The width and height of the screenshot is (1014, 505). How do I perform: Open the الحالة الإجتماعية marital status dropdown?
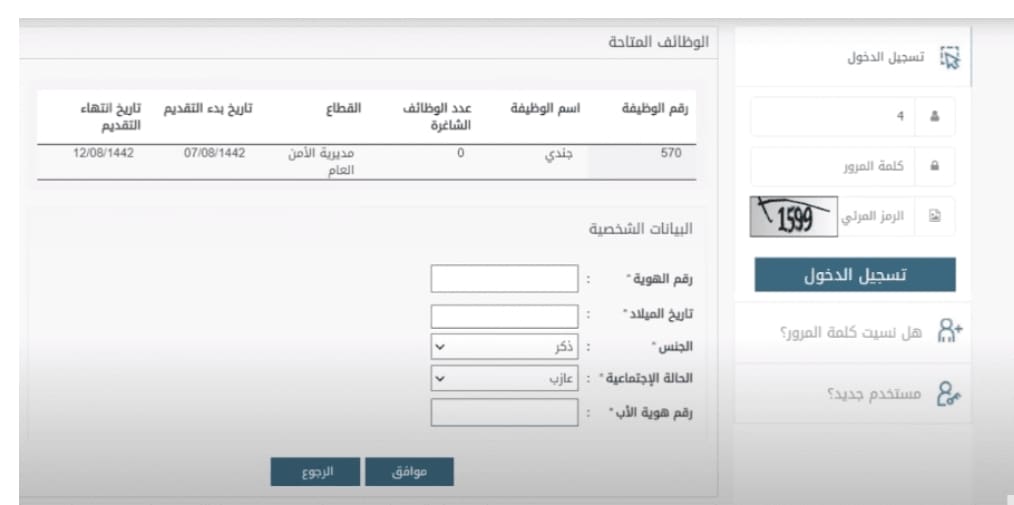(x=504, y=378)
